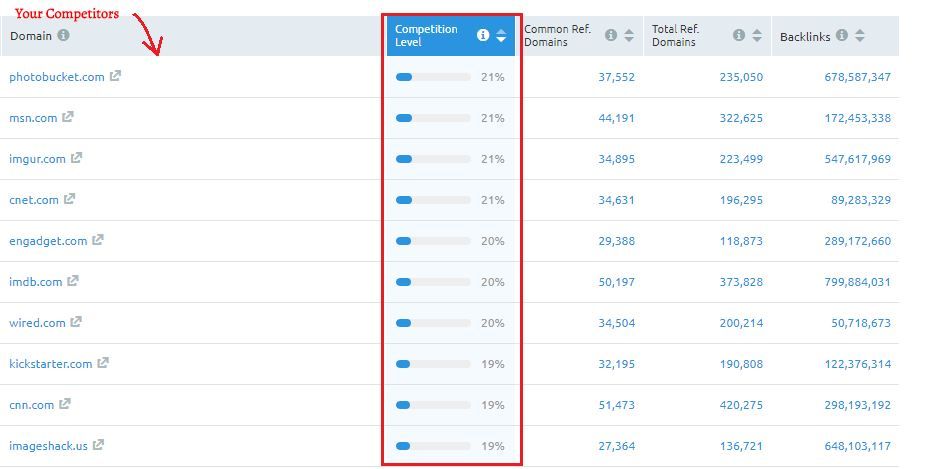Open imageshack.us external link icon
Image resolution: width=925 pixels, height=469 pixels.
click(x=99, y=445)
